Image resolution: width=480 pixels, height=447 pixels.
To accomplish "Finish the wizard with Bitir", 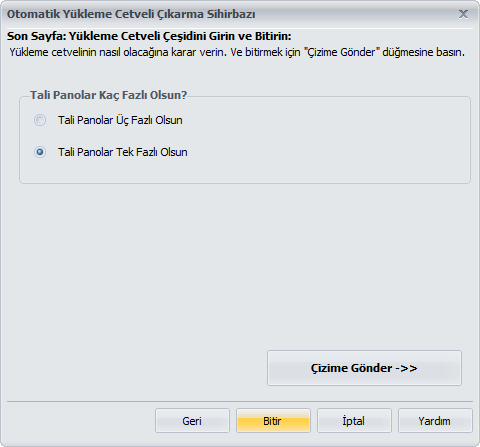I will 273,421.
